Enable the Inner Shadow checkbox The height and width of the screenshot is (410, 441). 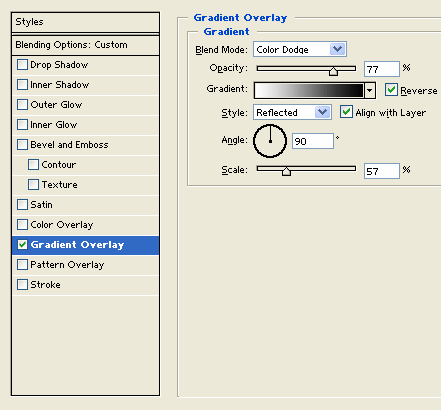[x=22, y=85]
